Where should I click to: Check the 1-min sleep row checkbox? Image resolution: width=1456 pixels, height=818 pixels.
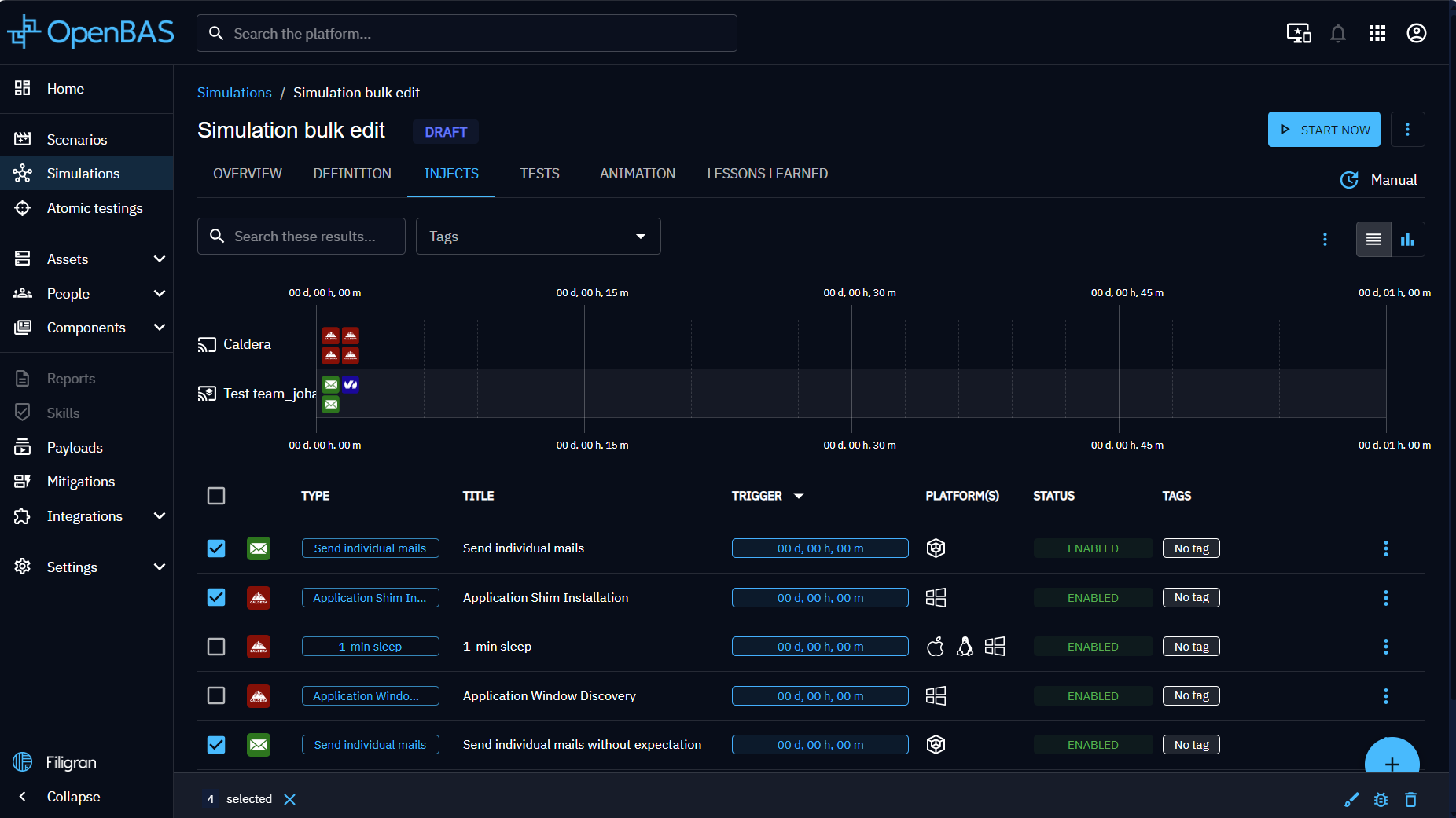(216, 647)
